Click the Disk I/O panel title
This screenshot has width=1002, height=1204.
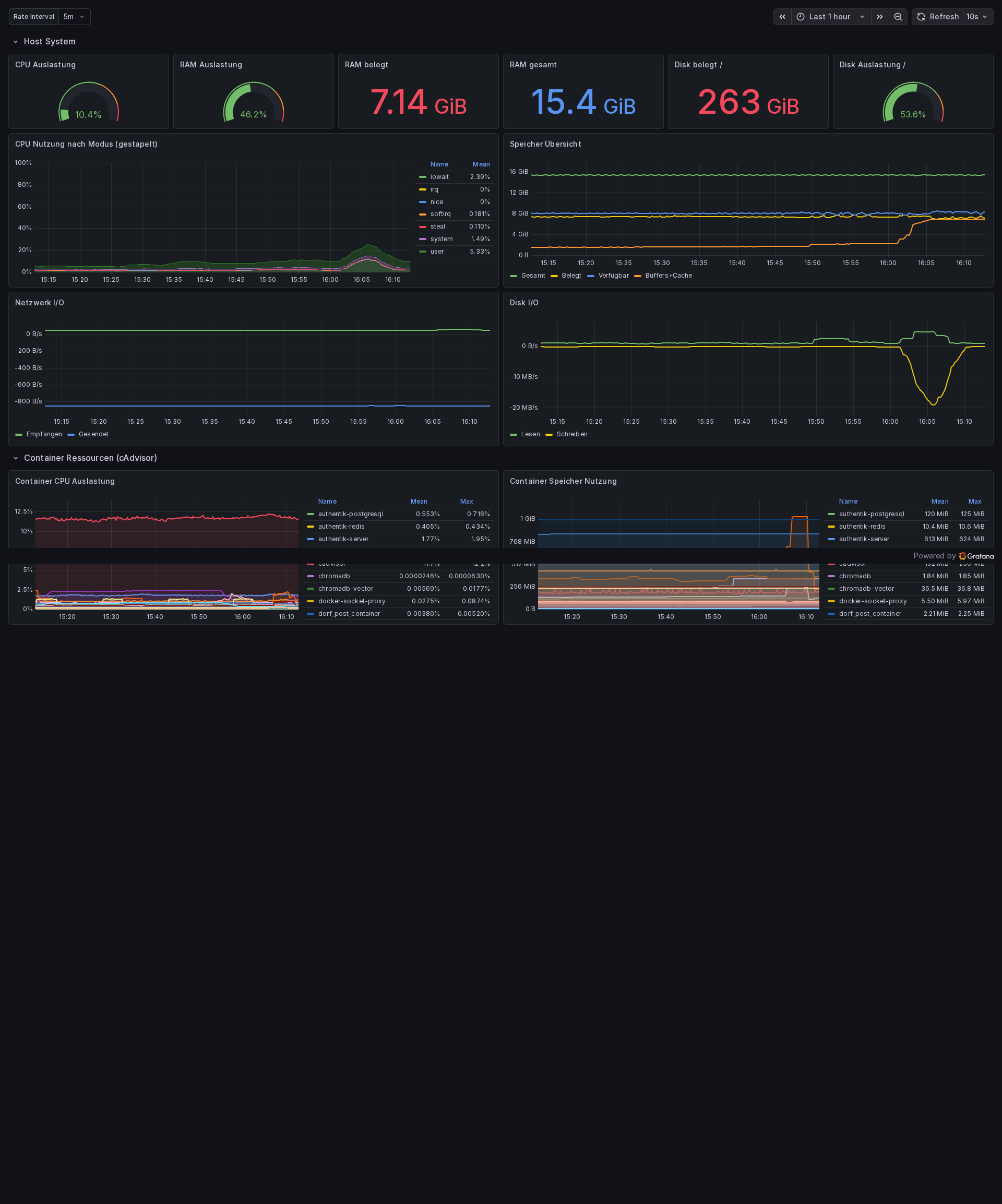[x=523, y=303]
